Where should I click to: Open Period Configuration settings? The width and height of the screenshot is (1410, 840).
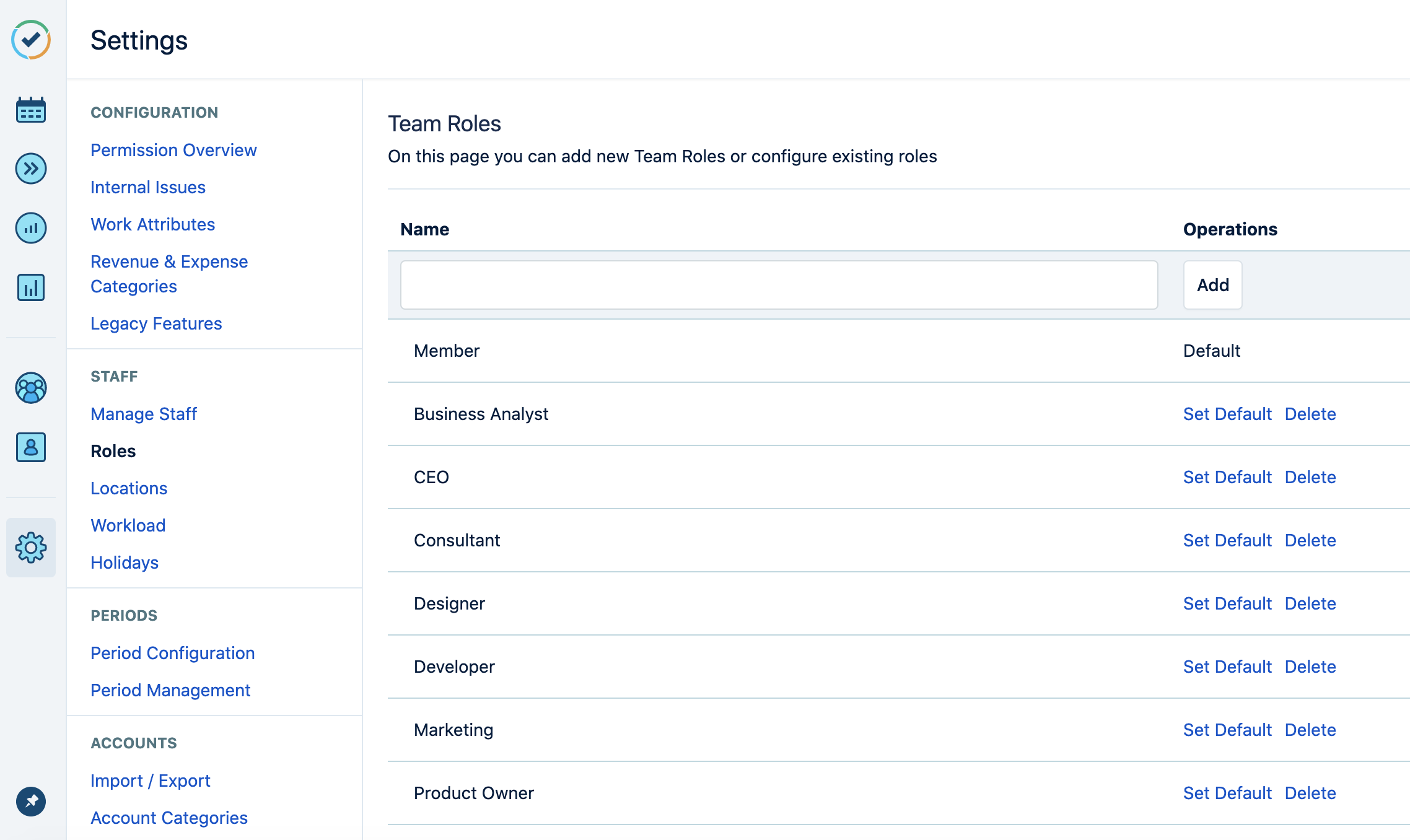point(172,653)
